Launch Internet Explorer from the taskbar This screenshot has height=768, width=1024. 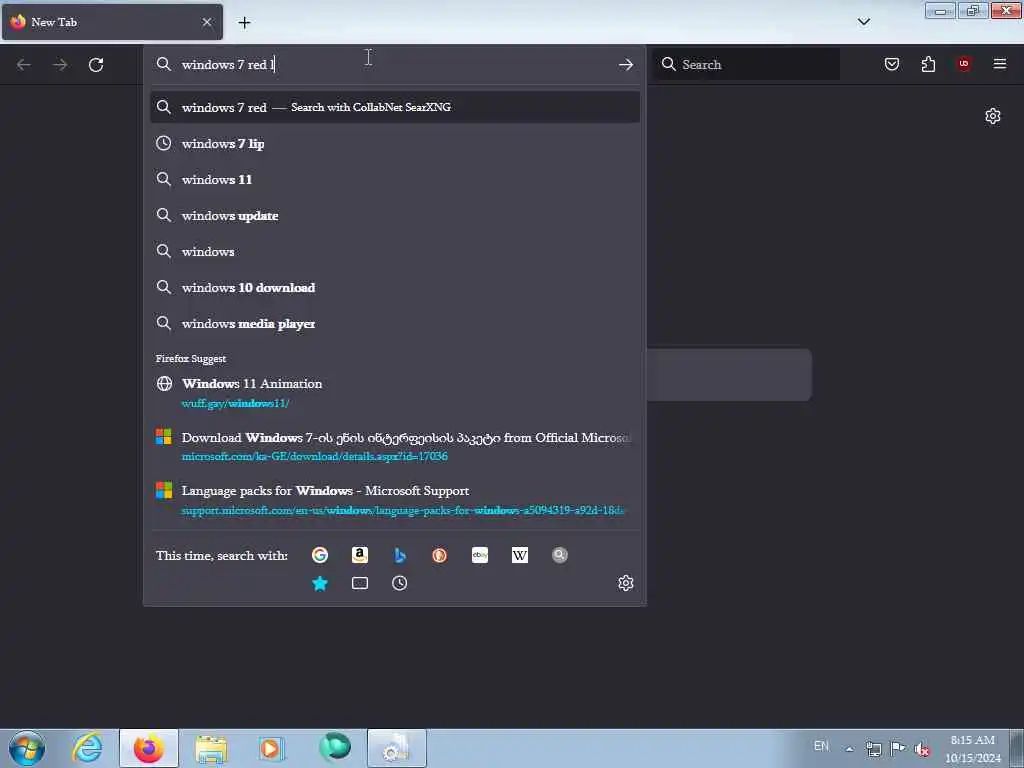[88, 748]
